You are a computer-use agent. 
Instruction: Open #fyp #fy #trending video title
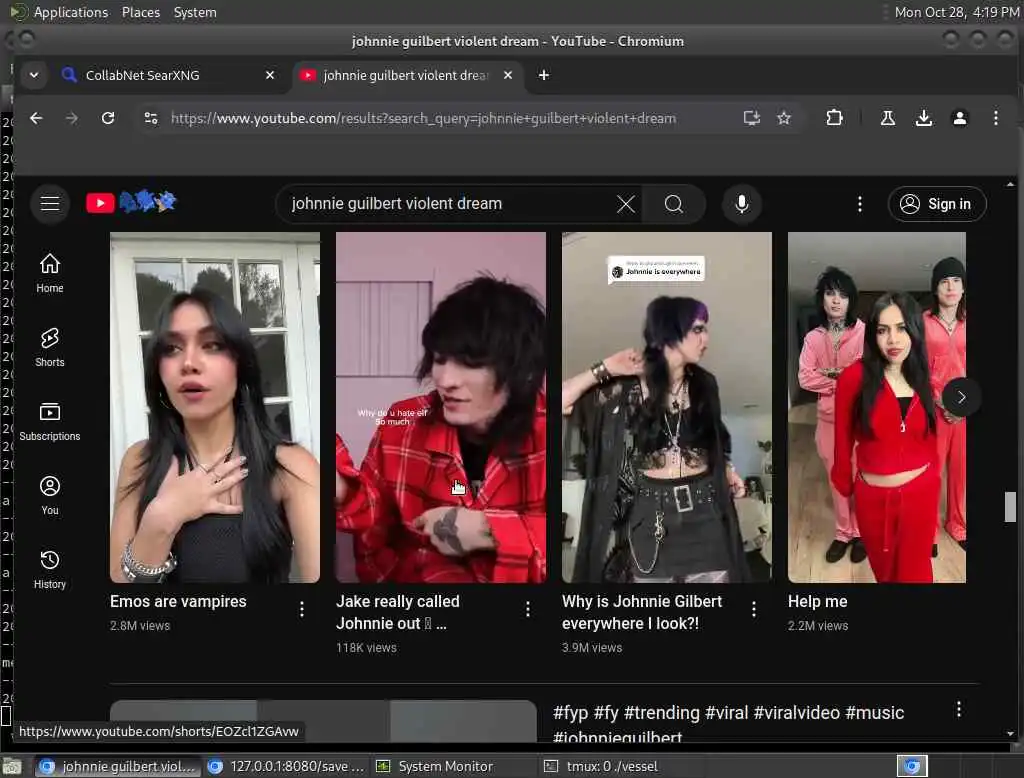(x=729, y=722)
